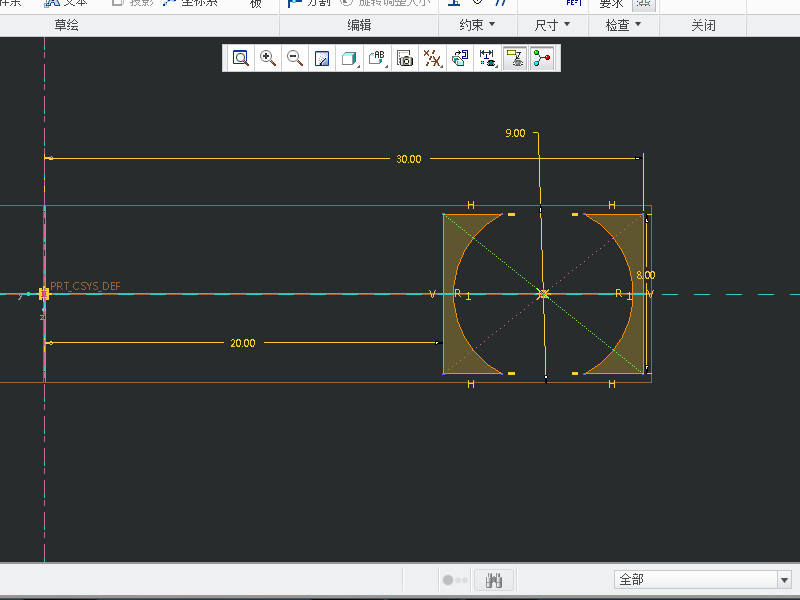Open the View Manager camera icon
Viewport: 800px width, 600px height.
[405, 58]
